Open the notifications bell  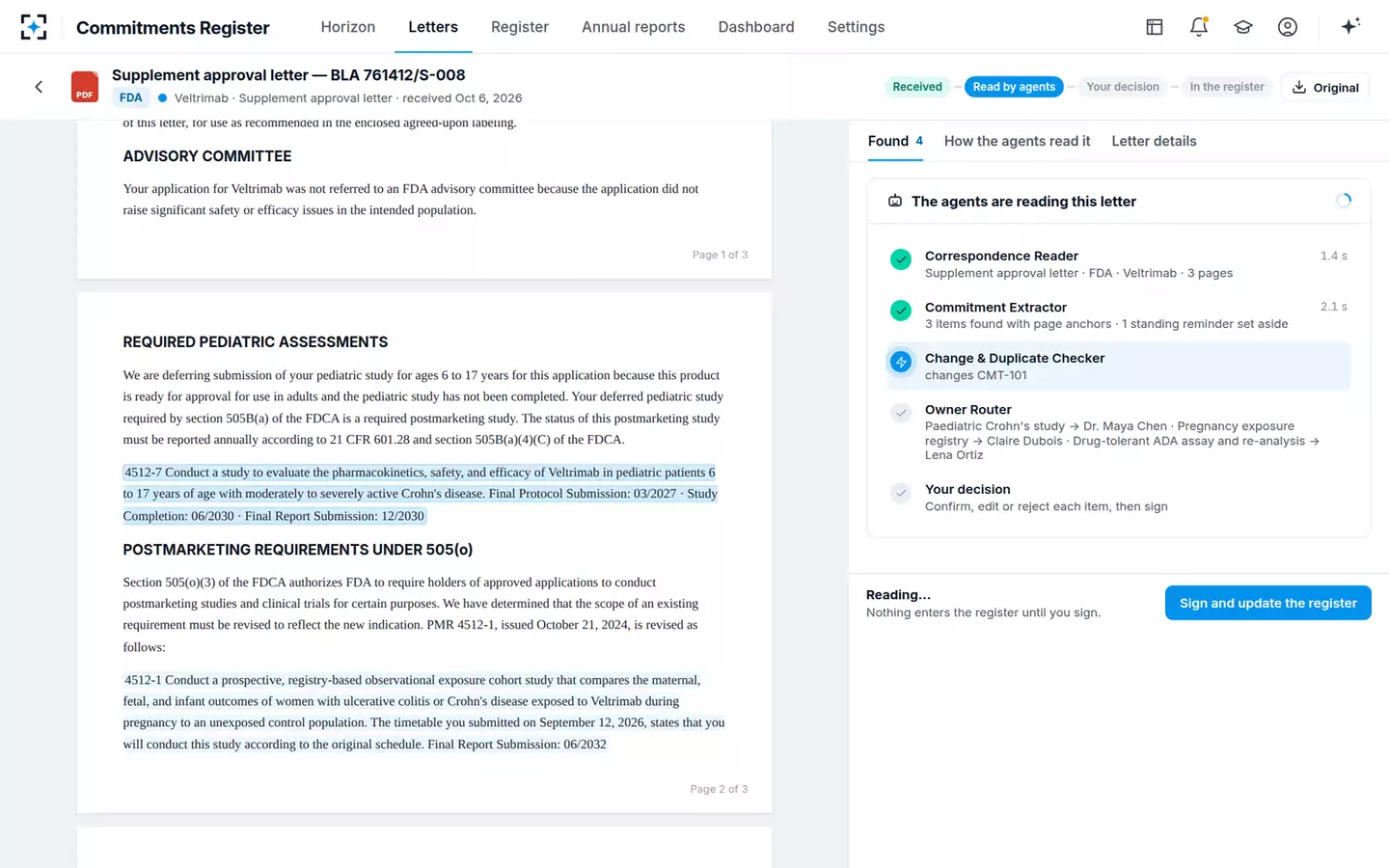coord(1198,27)
